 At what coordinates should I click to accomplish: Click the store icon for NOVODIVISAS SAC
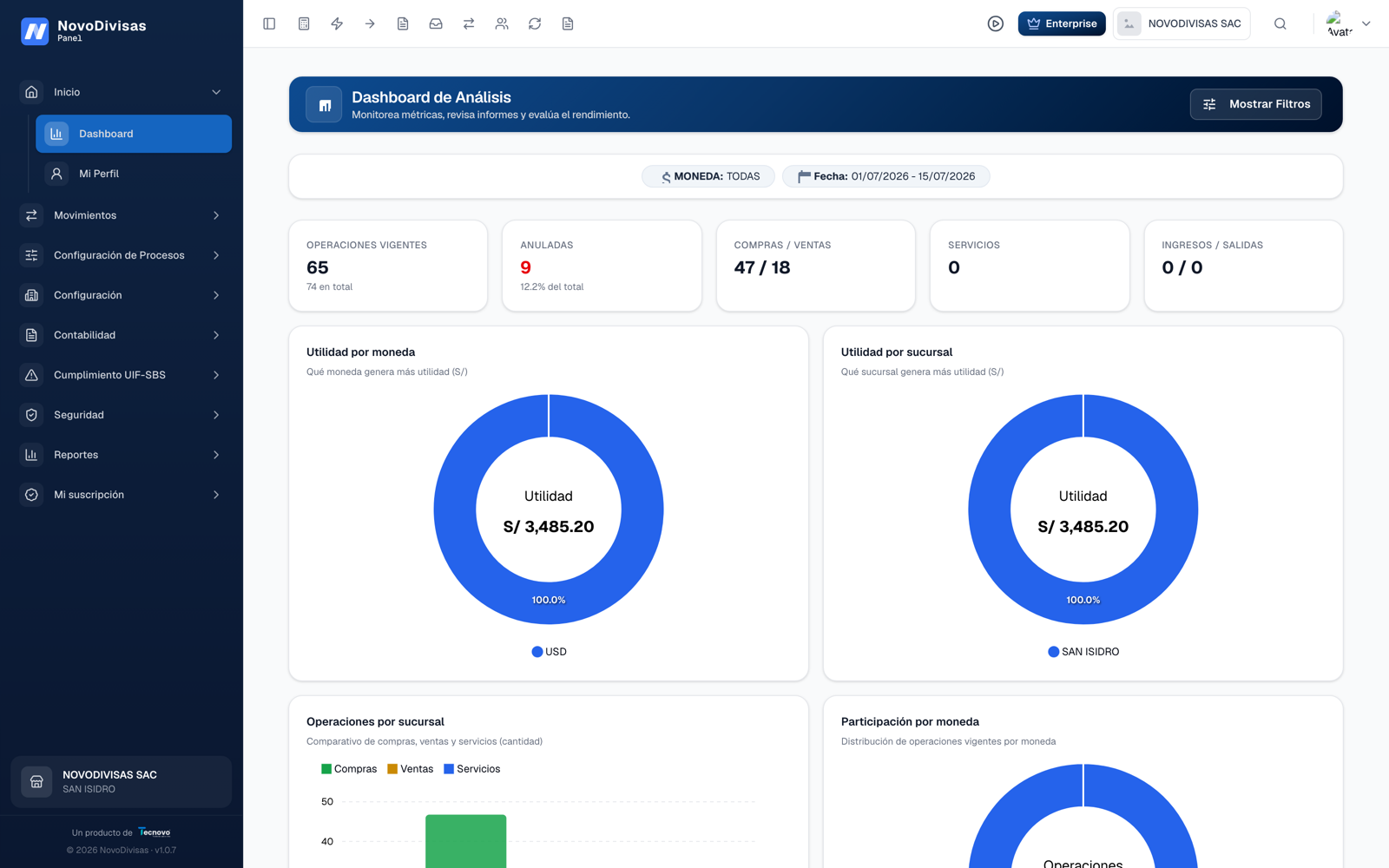[x=36, y=781]
